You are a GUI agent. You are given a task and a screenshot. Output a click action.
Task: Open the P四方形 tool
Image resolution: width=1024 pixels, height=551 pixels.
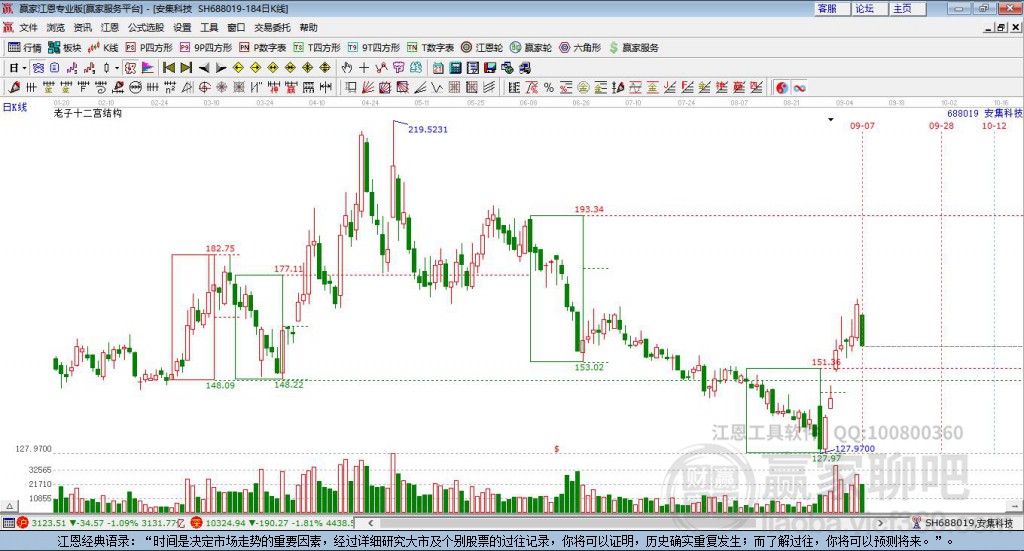[x=149, y=48]
